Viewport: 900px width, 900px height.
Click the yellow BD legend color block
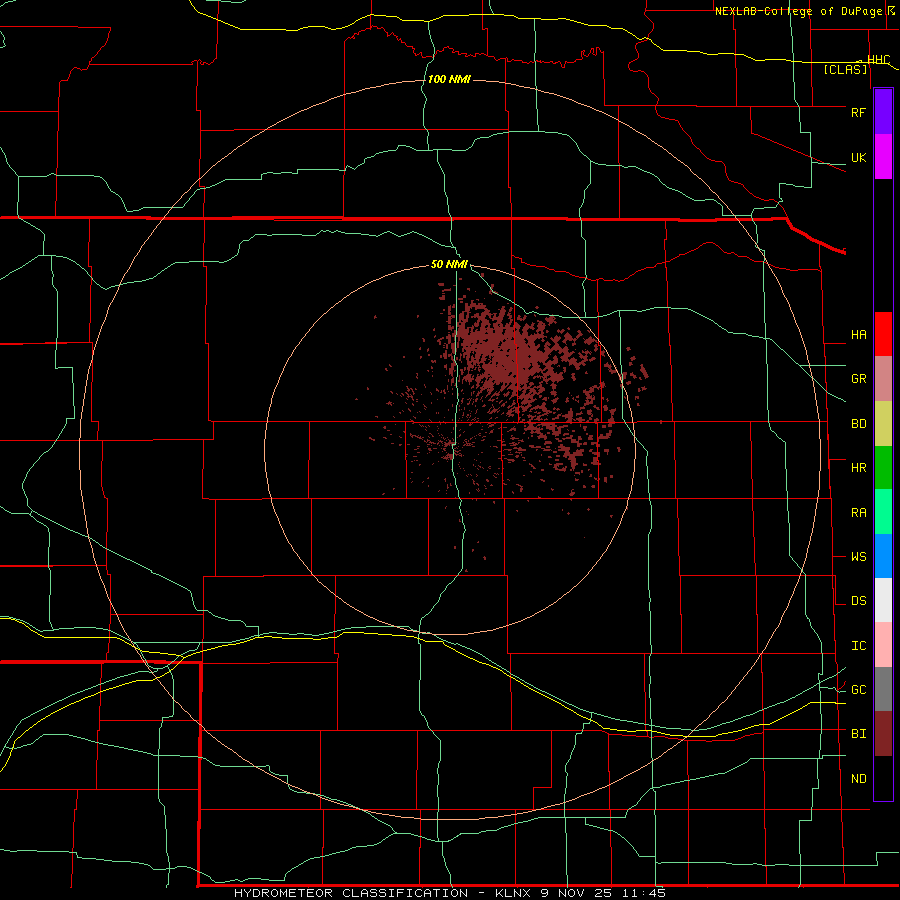pyautogui.click(x=883, y=424)
